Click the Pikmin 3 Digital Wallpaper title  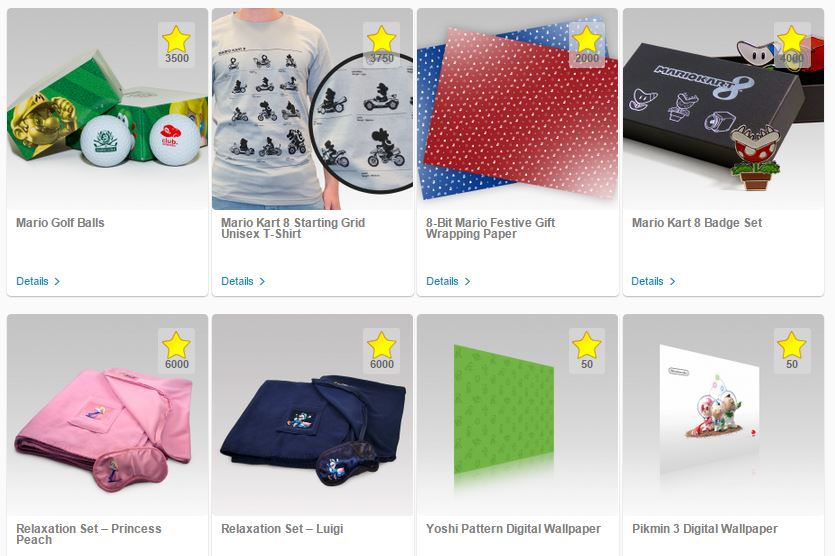click(705, 529)
